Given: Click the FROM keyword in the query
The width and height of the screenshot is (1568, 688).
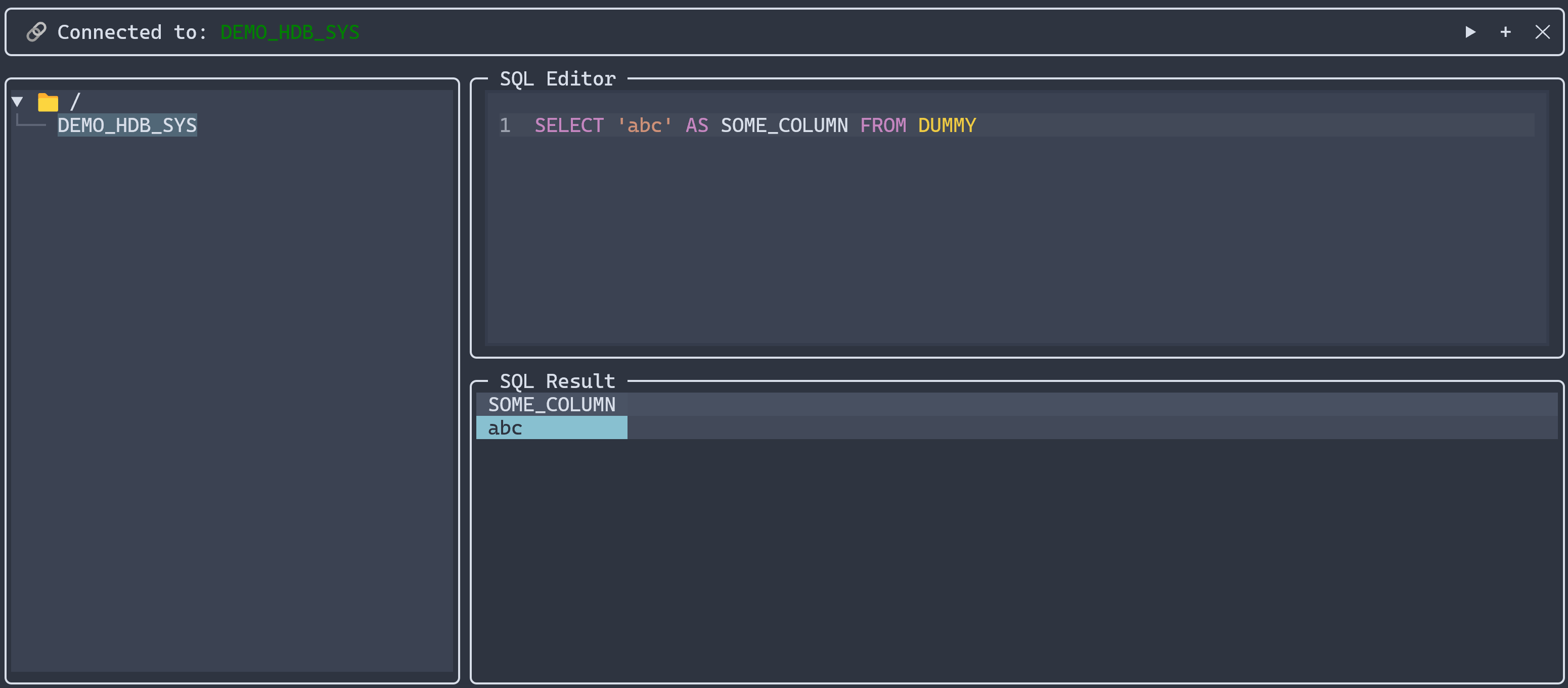Looking at the screenshot, I should 883,125.
